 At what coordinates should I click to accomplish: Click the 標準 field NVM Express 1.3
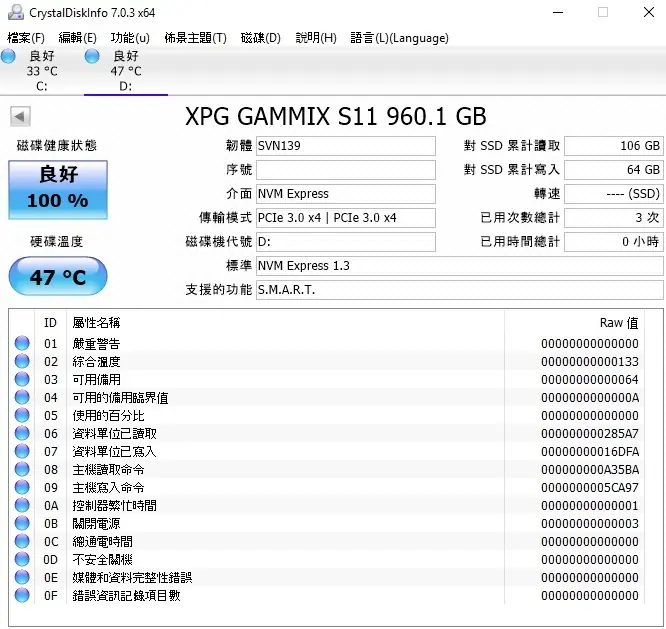coord(460,266)
